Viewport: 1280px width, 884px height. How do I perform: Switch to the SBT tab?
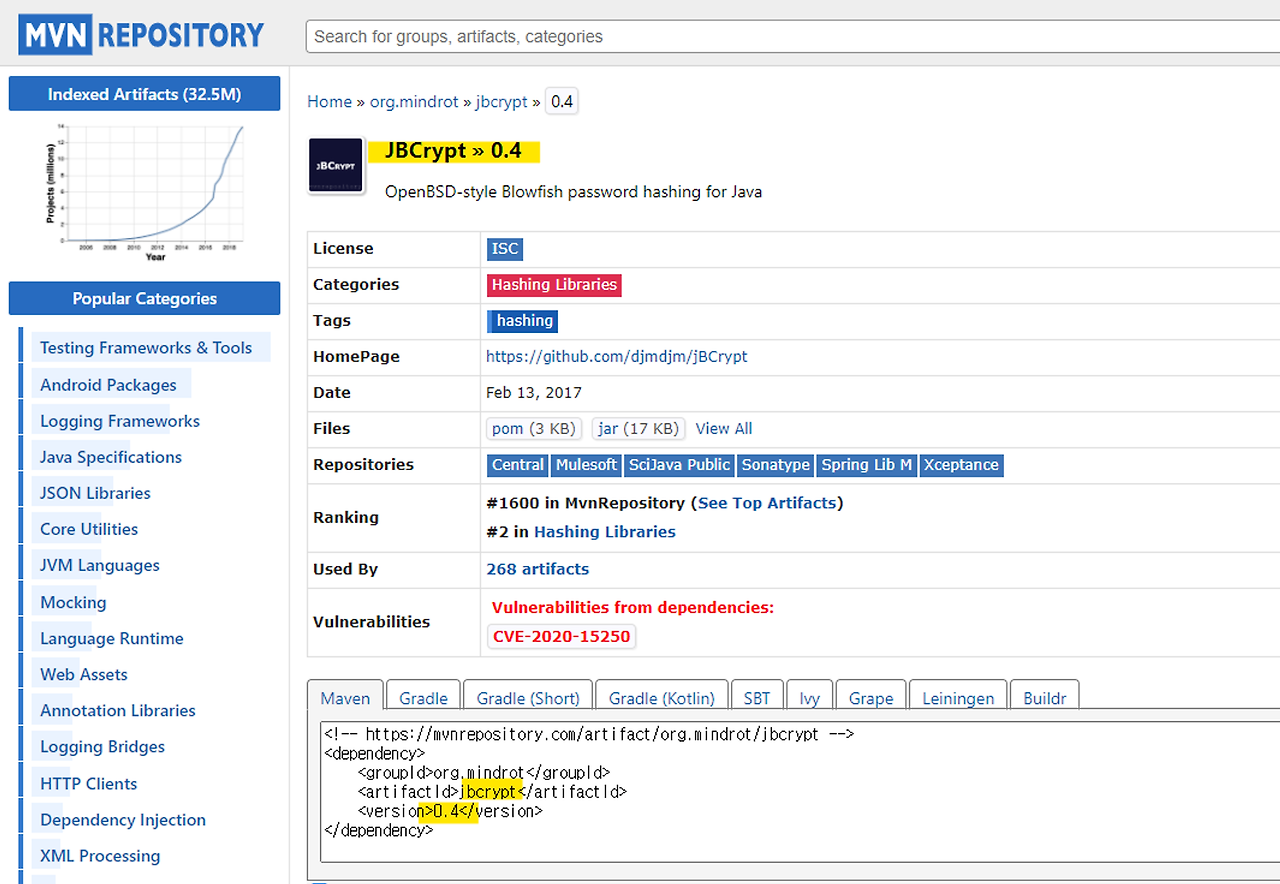coord(757,697)
